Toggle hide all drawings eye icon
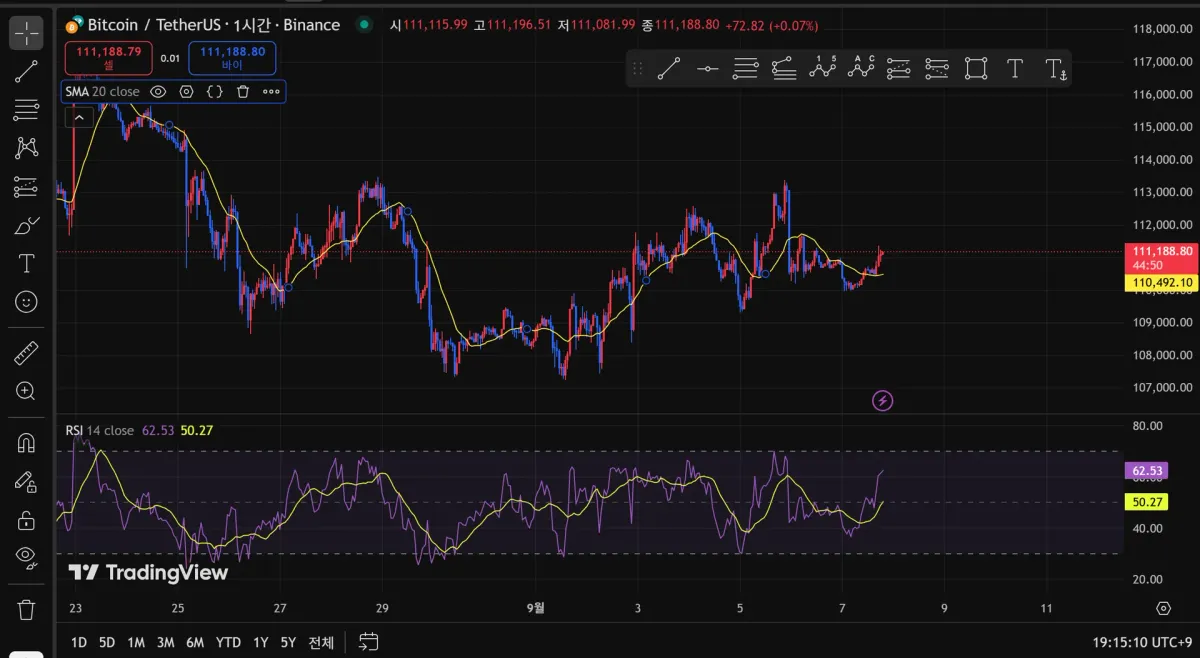 click(26, 556)
